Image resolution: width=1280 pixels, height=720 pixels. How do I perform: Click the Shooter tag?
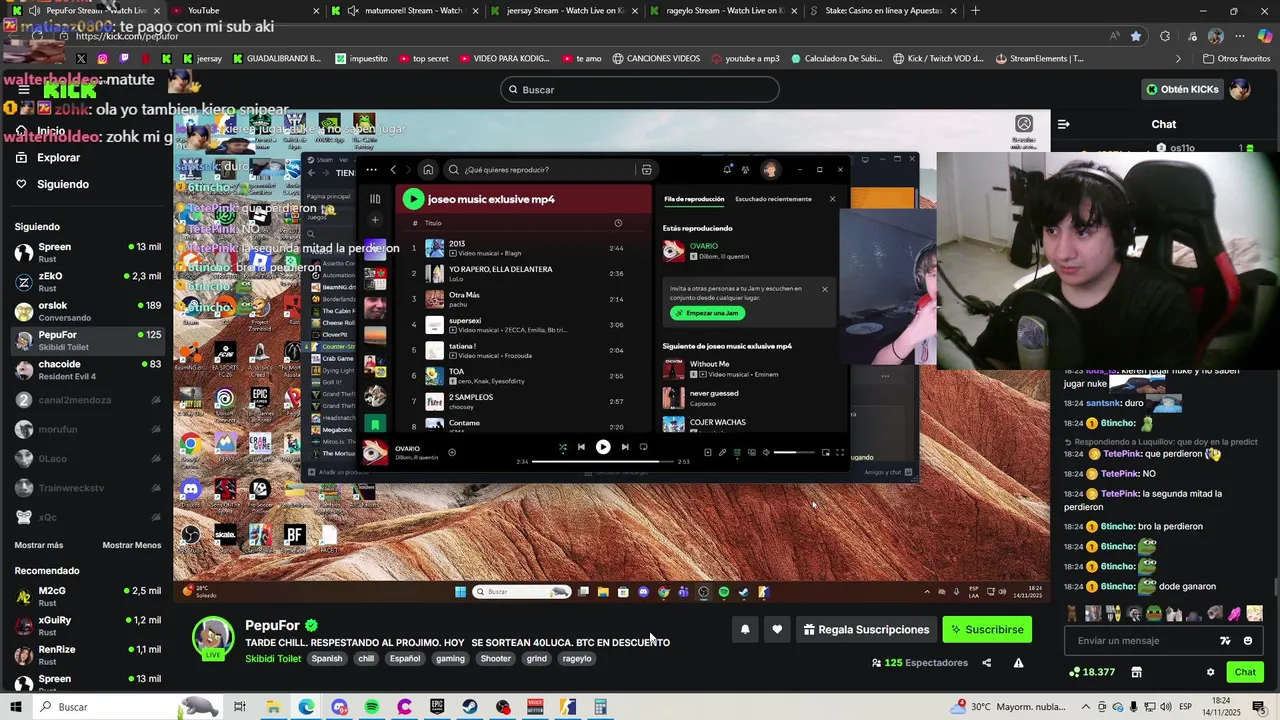pos(496,659)
